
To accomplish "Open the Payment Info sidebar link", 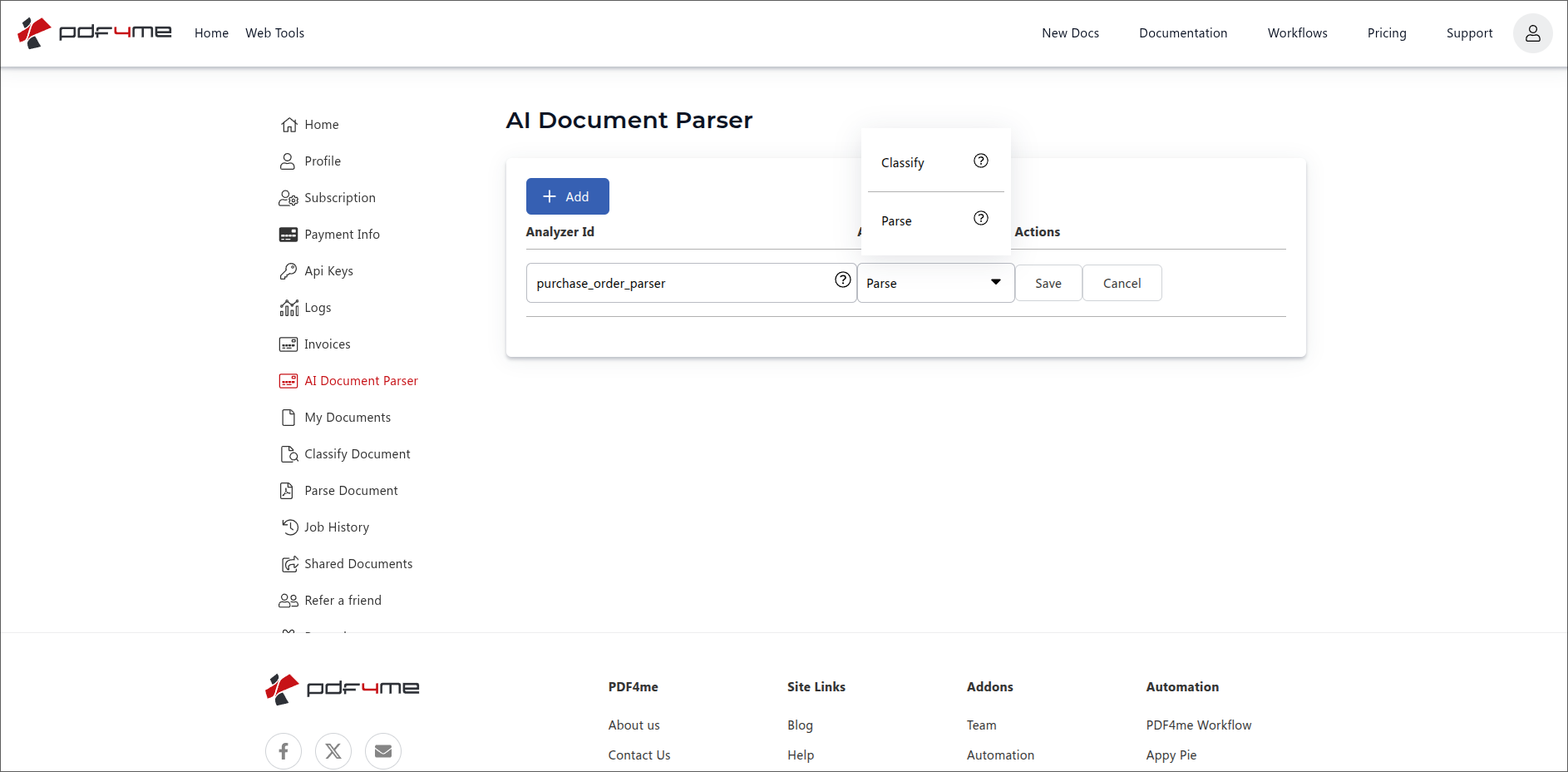I will (342, 235).
